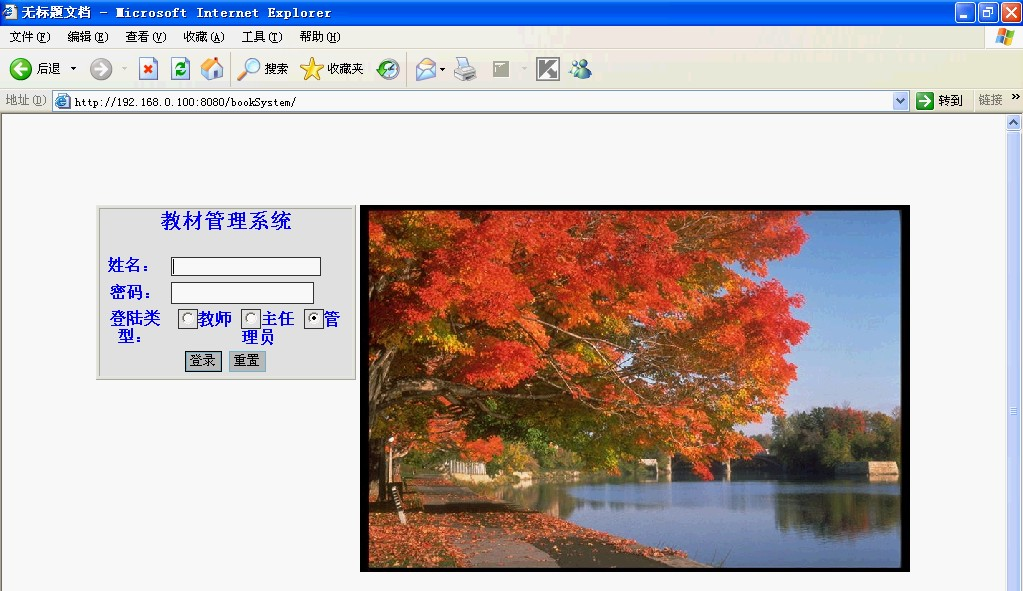The width and height of the screenshot is (1023, 591).
Task: Select the 教师 login type
Action: point(188,319)
